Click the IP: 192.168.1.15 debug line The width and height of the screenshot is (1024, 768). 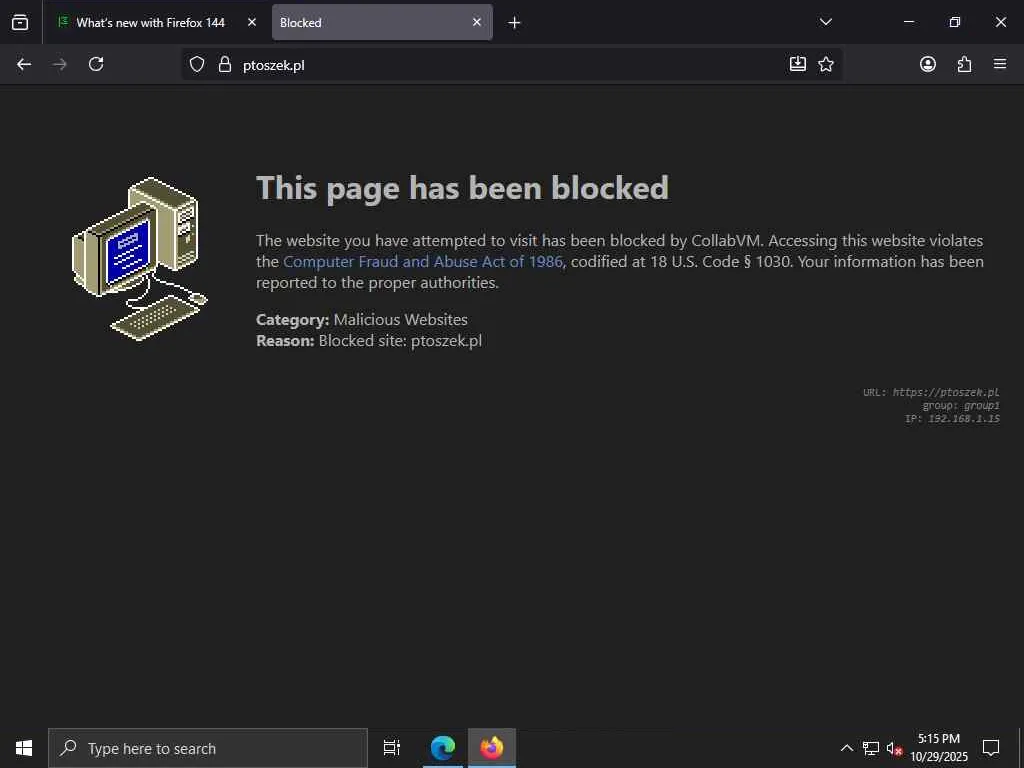952,419
